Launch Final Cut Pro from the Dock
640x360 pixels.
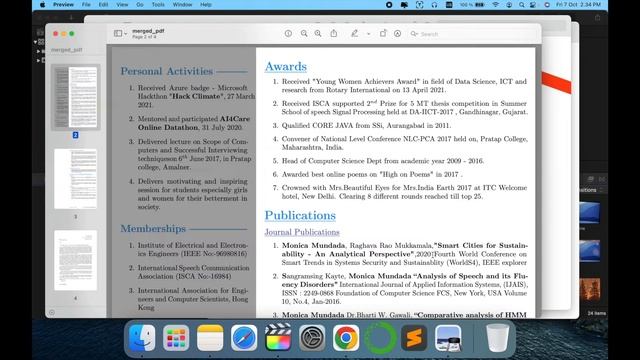pos(278,338)
